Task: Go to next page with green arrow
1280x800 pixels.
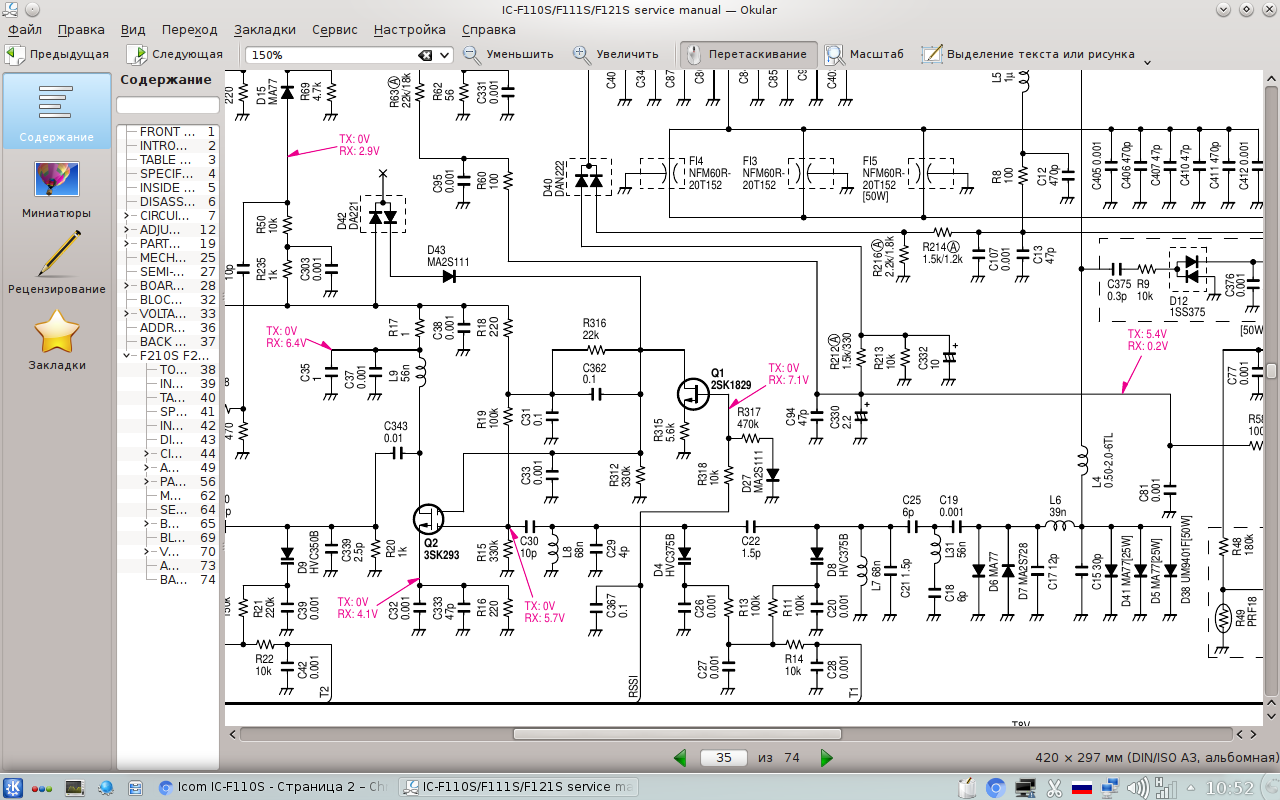Action: coord(826,758)
